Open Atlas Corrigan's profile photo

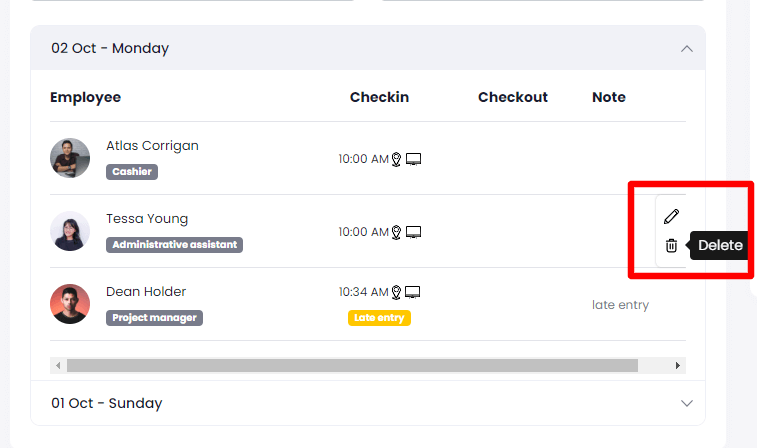[x=70, y=158]
